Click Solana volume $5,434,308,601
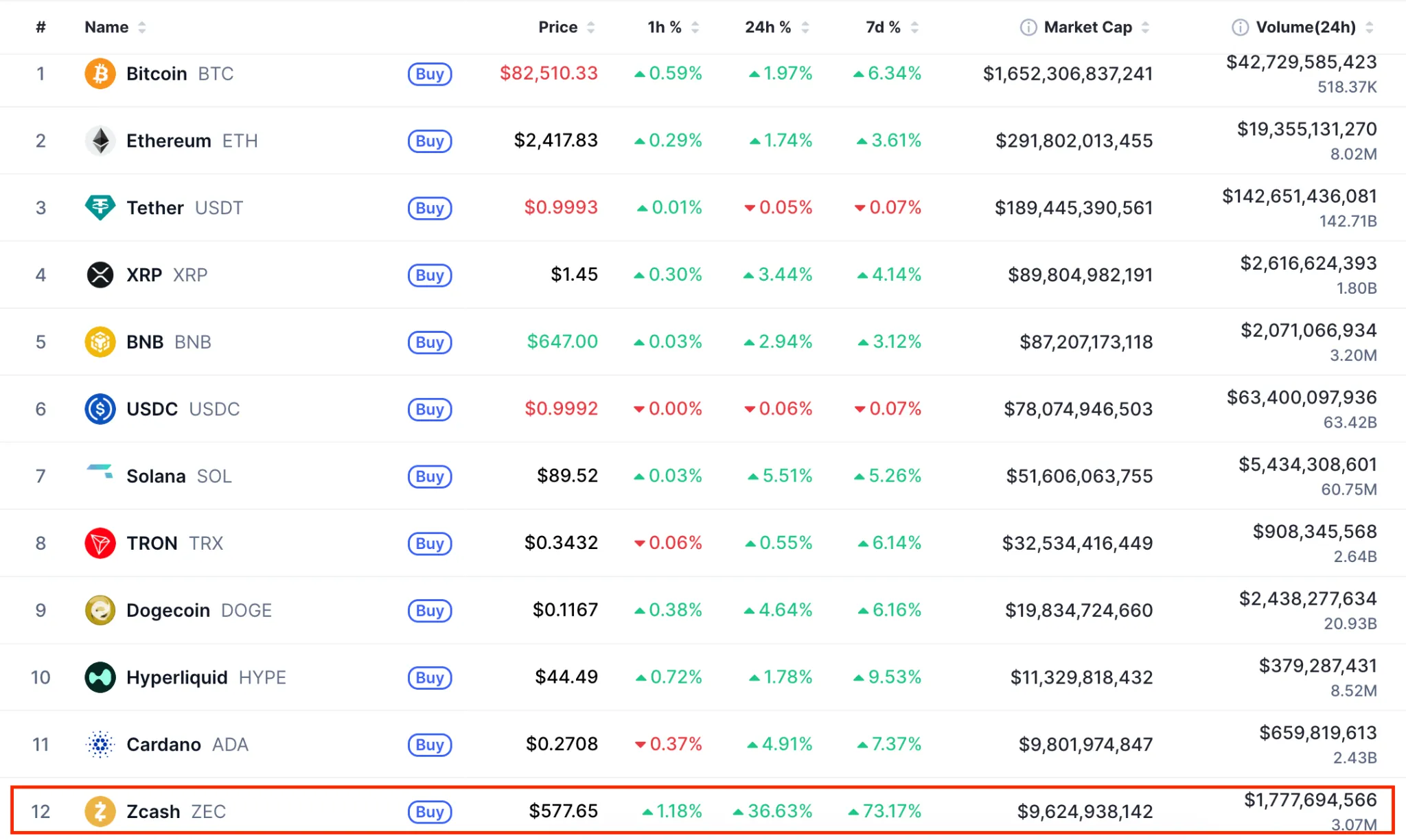The height and width of the screenshot is (840, 1406). point(1308,465)
